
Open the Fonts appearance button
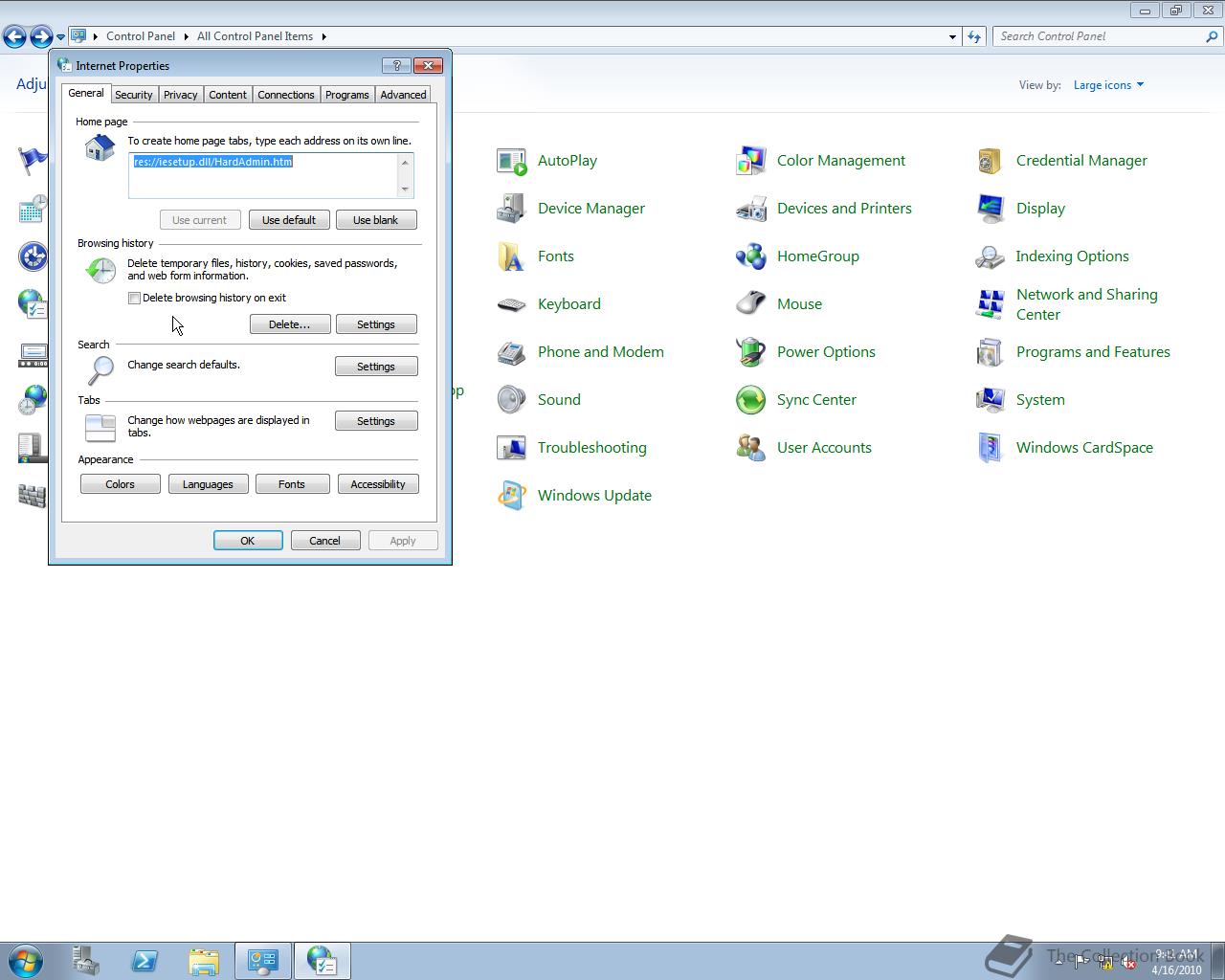(x=292, y=484)
